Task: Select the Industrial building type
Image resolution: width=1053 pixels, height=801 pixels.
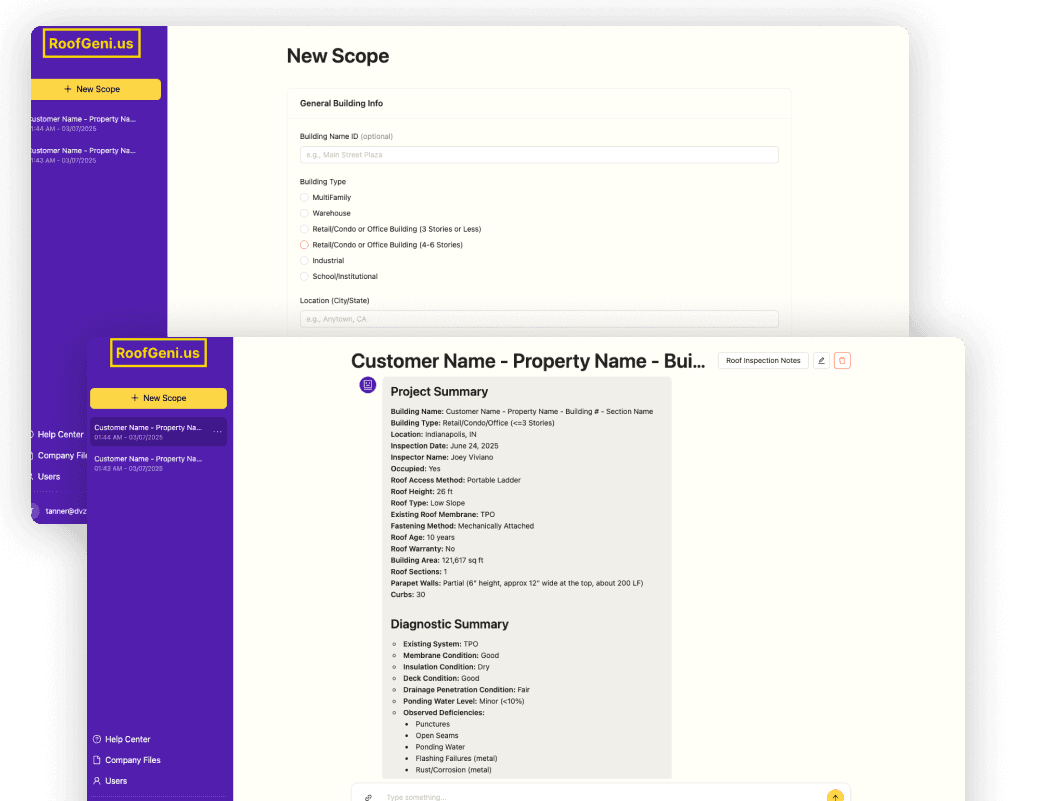Action: pyautogui.click(x=305, y=261)
